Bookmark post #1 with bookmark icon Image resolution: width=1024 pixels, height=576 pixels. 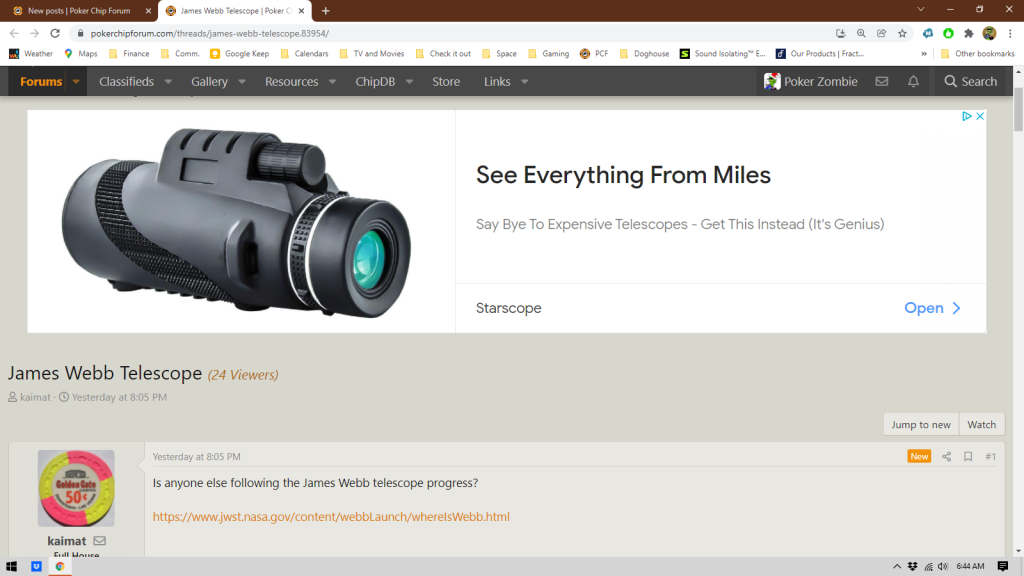point(968,456)
